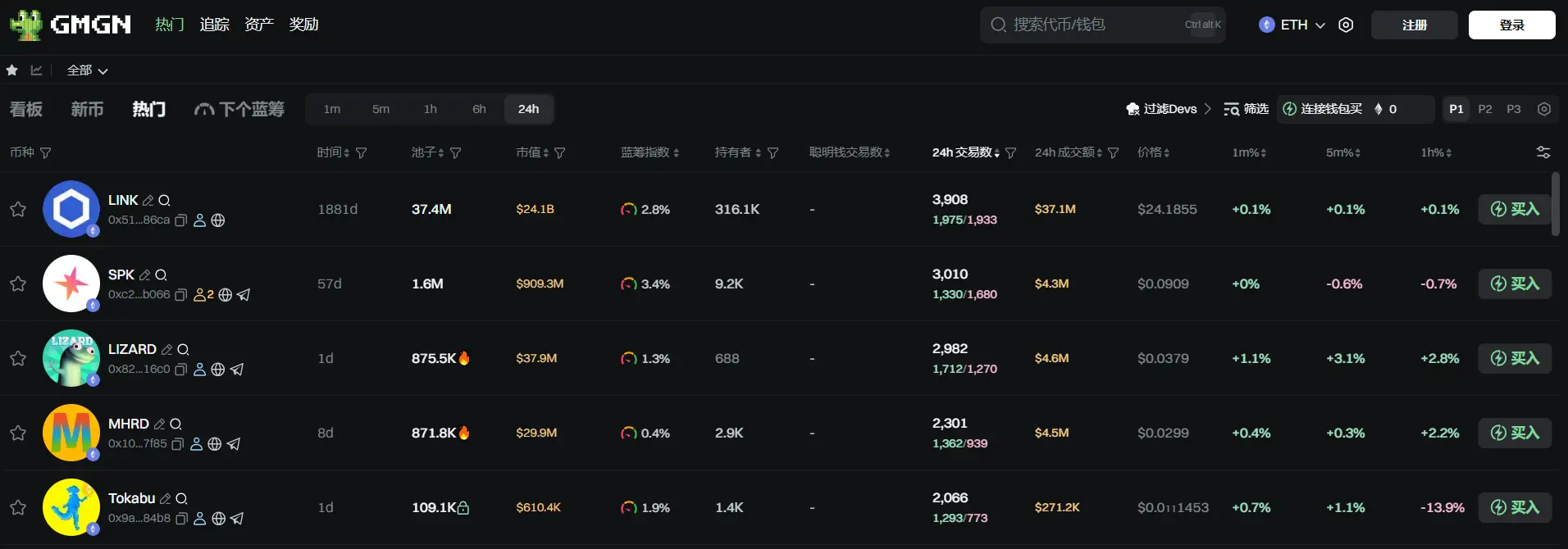Image resolution: width=1568 pixels, height=549 pixels.
Task: Select the 1h timeframe tab
Action: click(430, 109)
